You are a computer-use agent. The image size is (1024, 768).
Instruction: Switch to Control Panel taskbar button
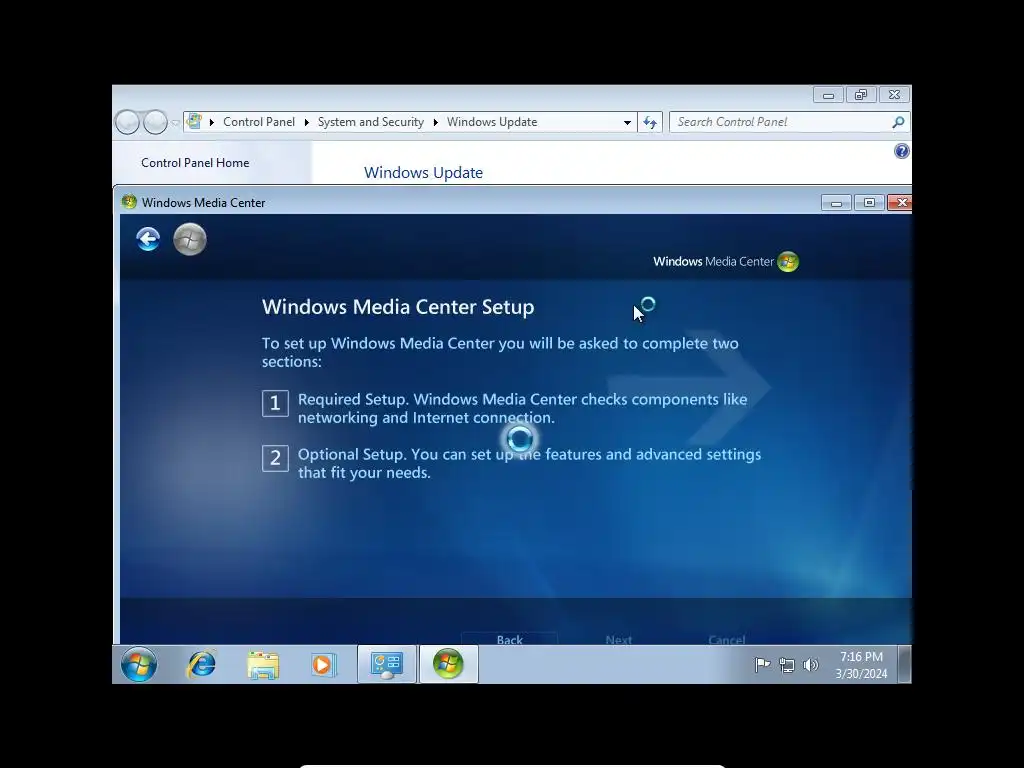387,664
